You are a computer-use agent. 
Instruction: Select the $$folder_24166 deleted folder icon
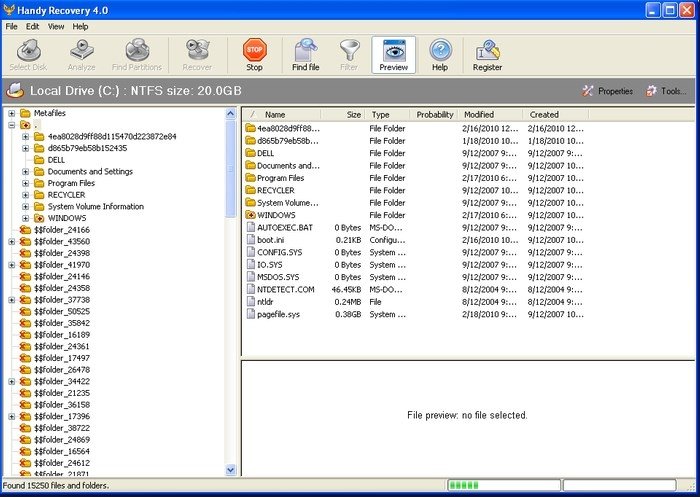[25, 230]
